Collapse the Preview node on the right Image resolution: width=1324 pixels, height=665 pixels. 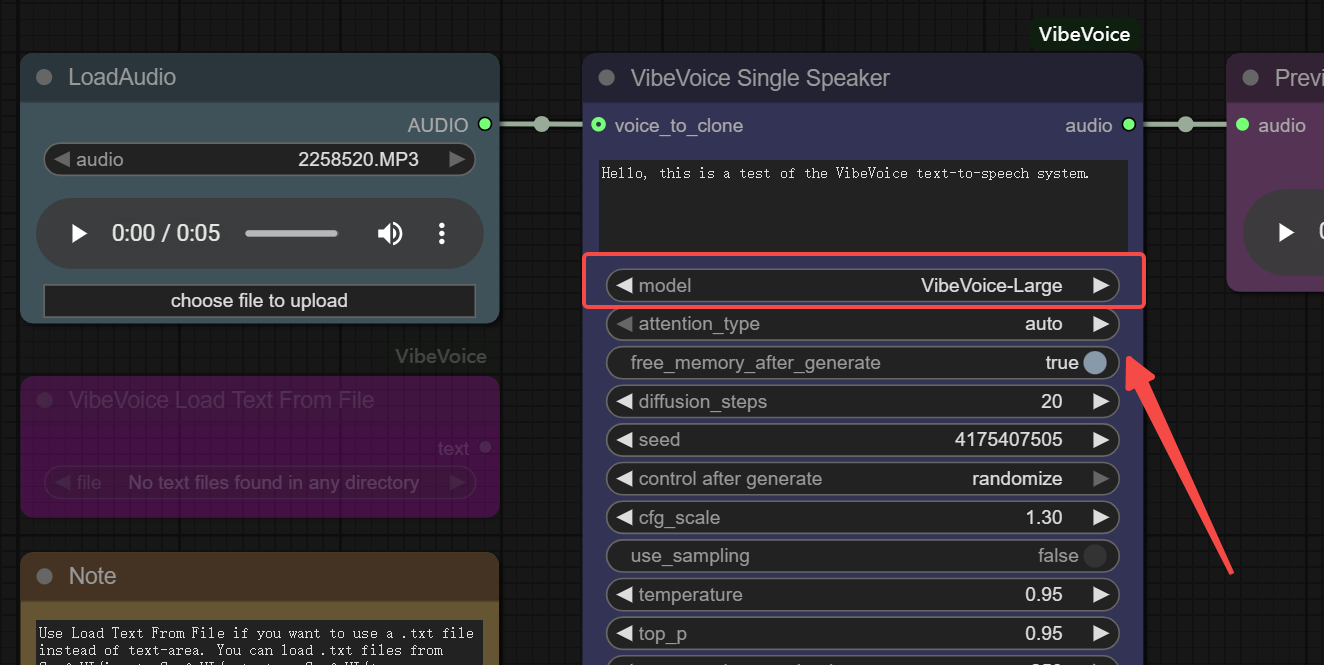click(x=1250, y=78)
